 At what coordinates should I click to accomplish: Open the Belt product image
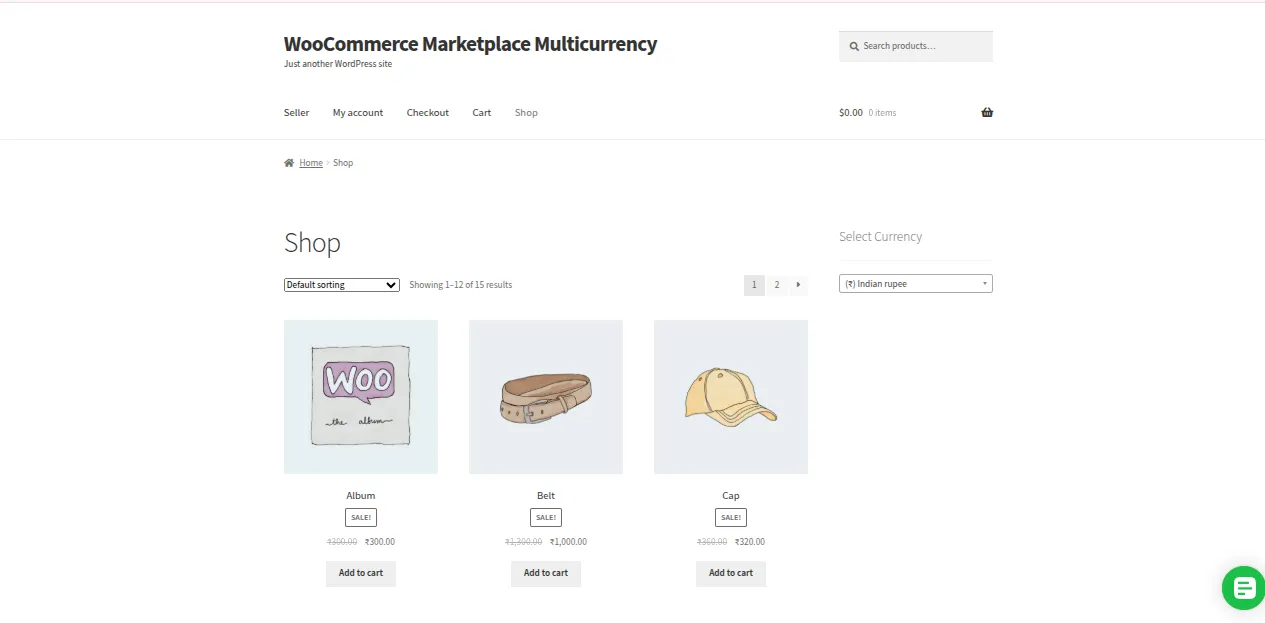pyautogui.click(x=546, y=397)
